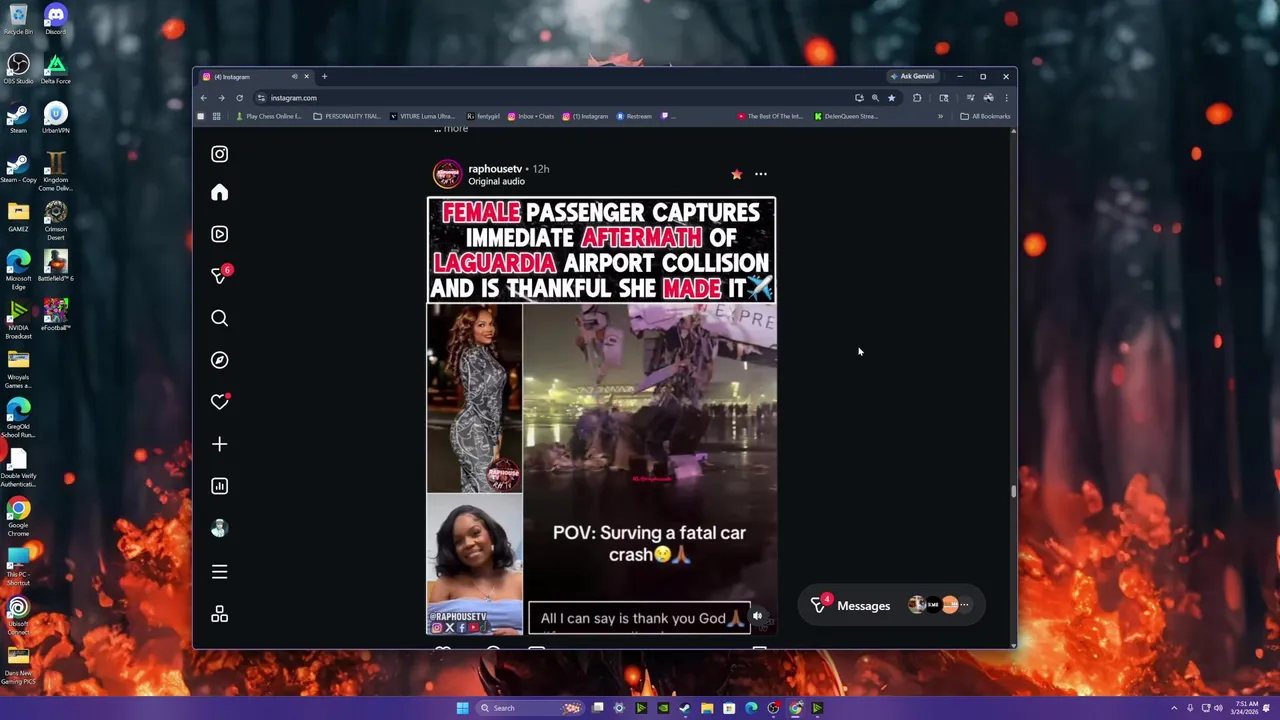Open the Windows Start button
This screenshot has width=1280, height=720.
pyautogui.click(x=462, y=708)
